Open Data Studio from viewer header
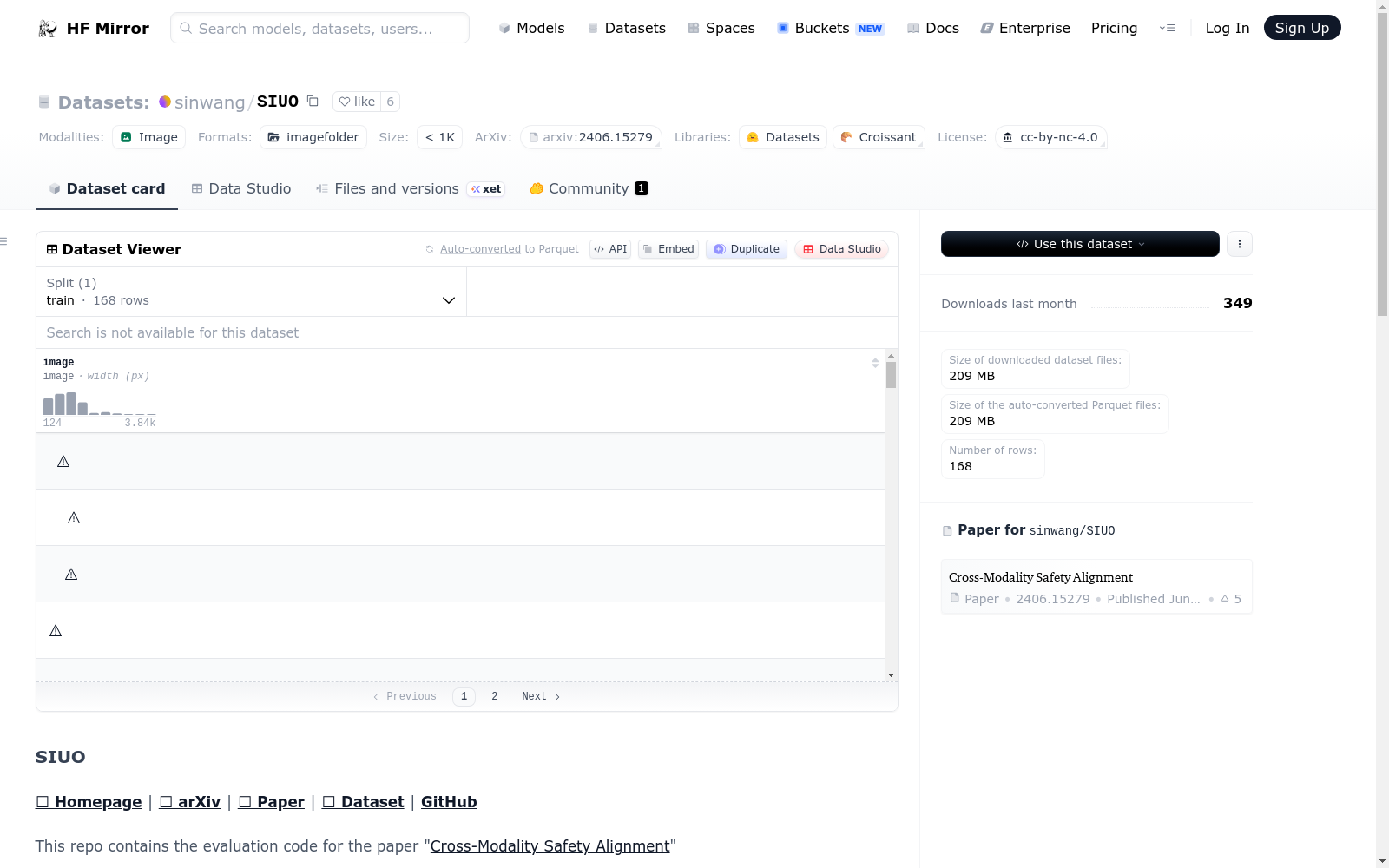 click(x=841, y=249)
